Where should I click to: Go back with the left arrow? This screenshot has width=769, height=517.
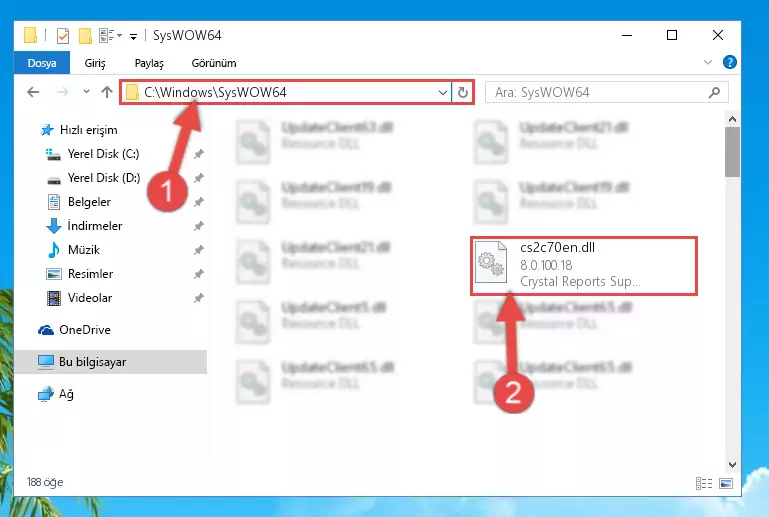[x=33, y=92]
